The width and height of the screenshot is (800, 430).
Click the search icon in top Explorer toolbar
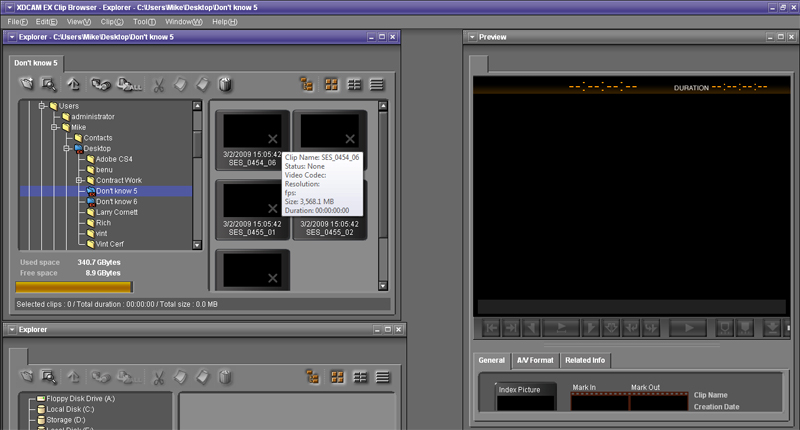pos(48,85)
